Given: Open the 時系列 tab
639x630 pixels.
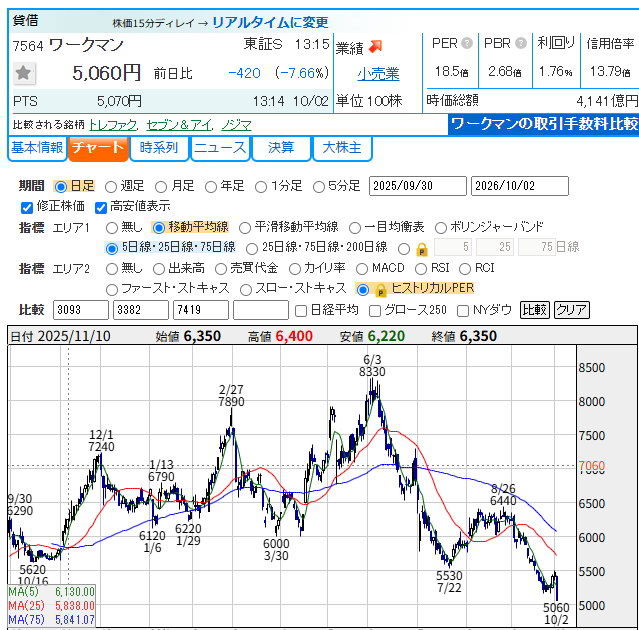Looking at the screenshot, I should click(x=159, y=148).
